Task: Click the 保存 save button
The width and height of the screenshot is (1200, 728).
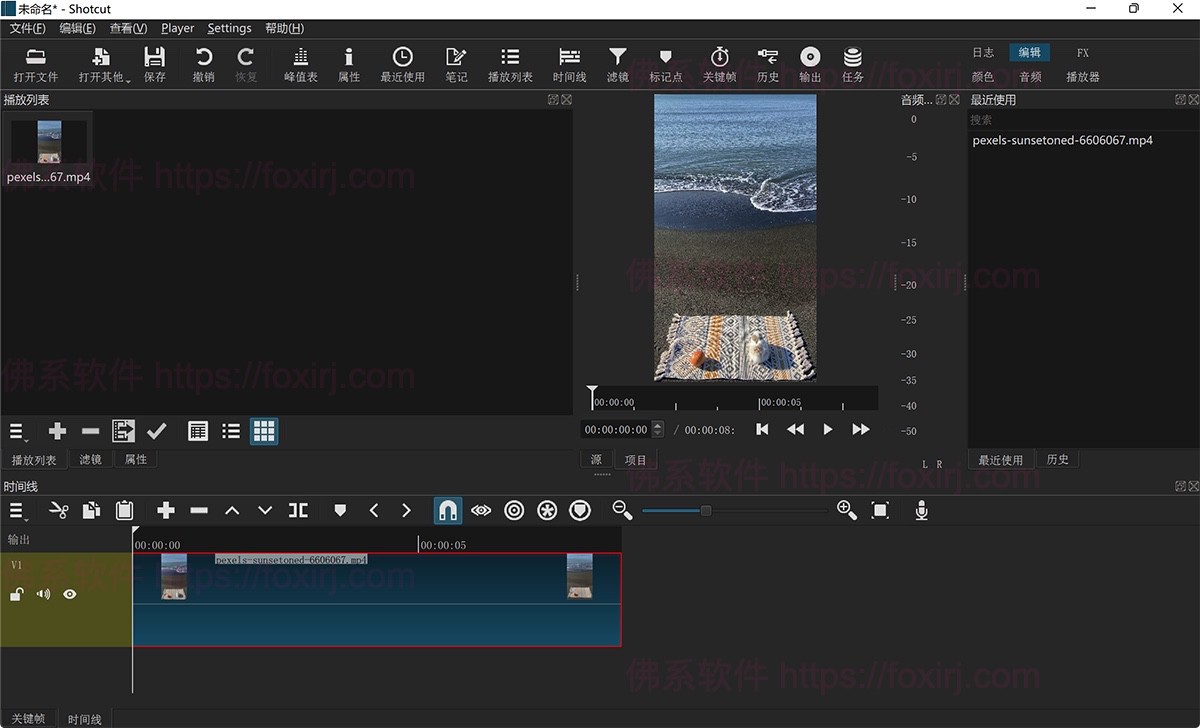Action: pos(155,65)
